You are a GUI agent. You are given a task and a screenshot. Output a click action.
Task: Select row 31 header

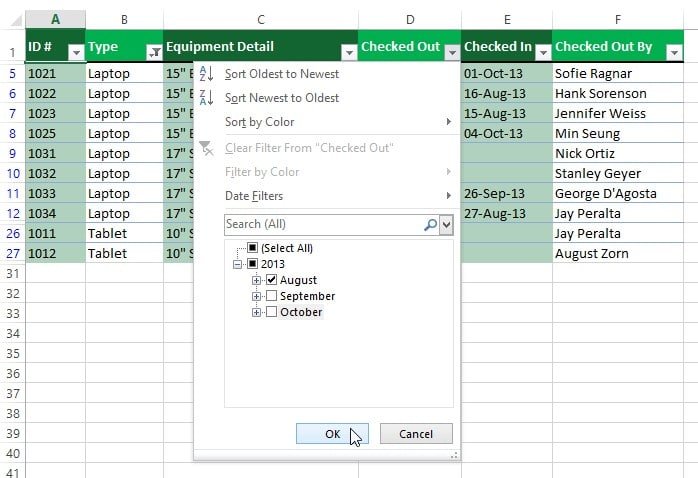(x=12, y=274)
